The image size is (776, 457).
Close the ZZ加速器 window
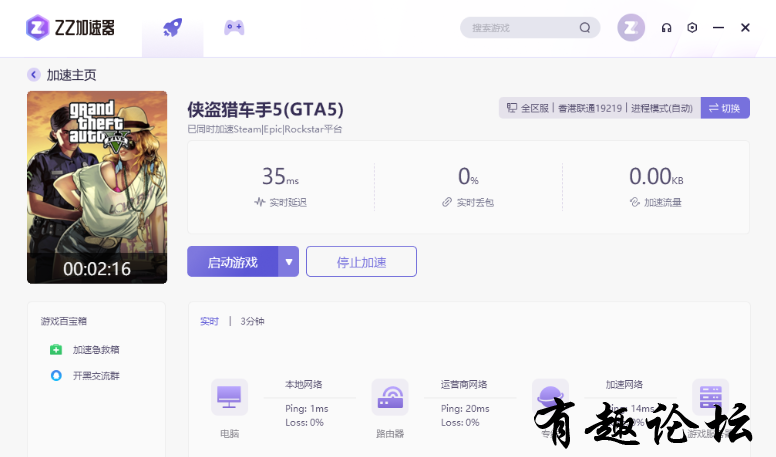coord(745,28)
